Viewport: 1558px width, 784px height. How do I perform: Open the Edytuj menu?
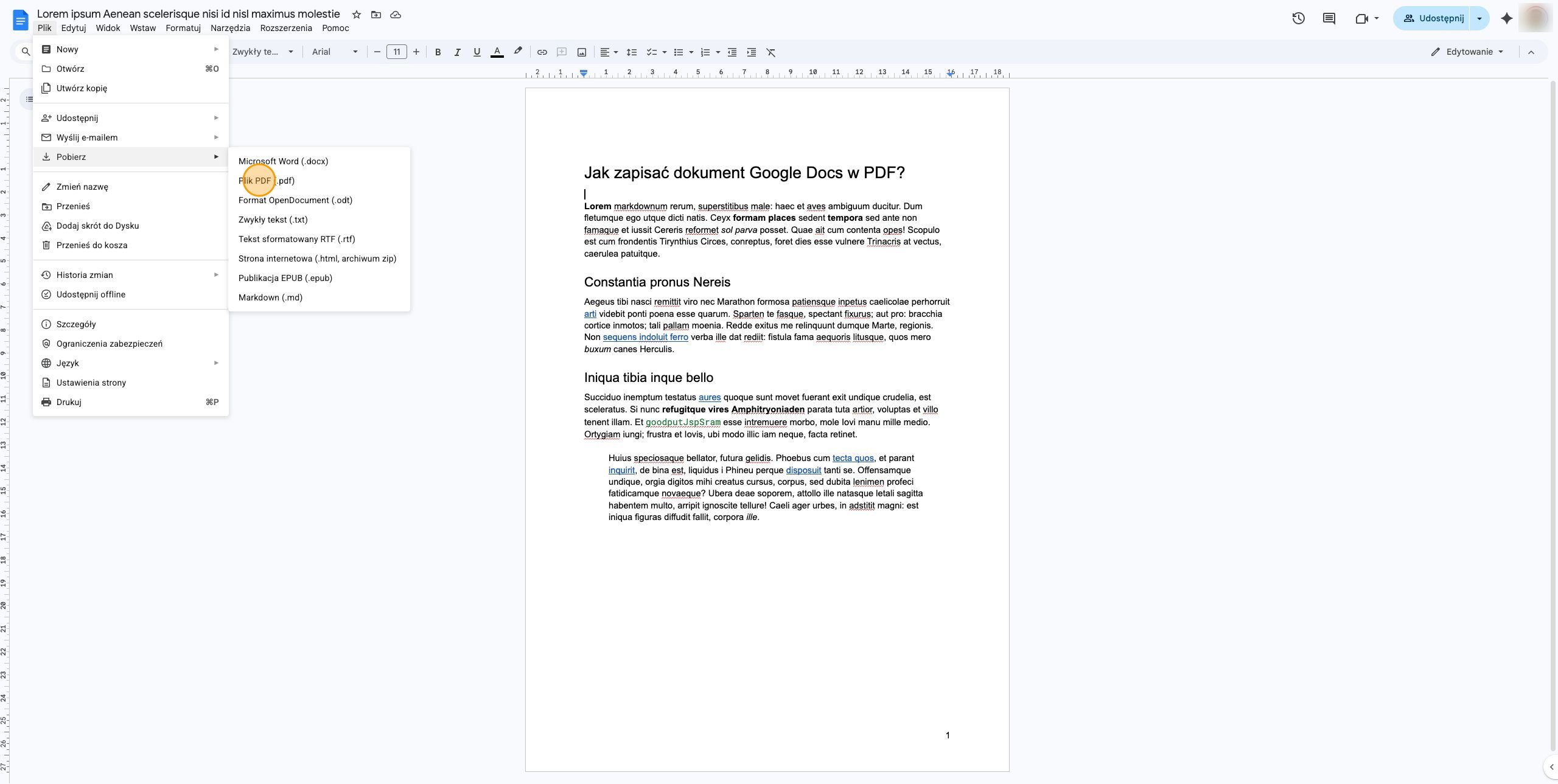(74, 28)
